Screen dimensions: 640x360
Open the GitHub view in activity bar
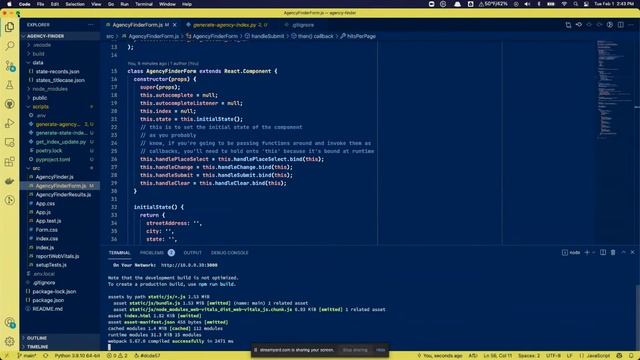(x=10, y=104)
